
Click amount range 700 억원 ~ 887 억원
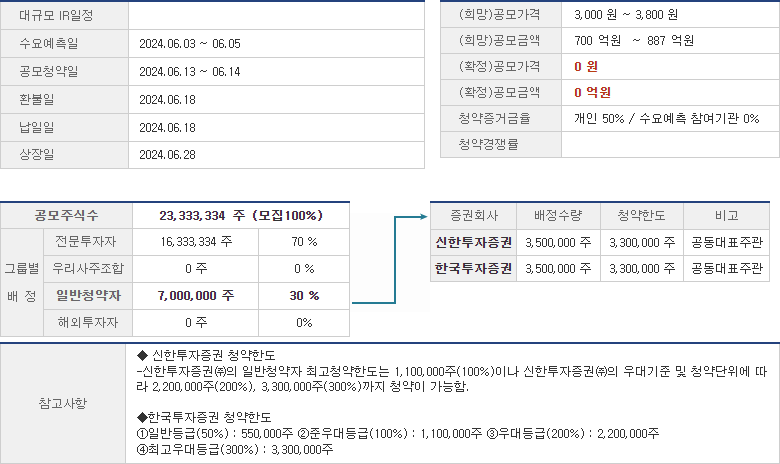pyautogui.click(x=634, y=41)
